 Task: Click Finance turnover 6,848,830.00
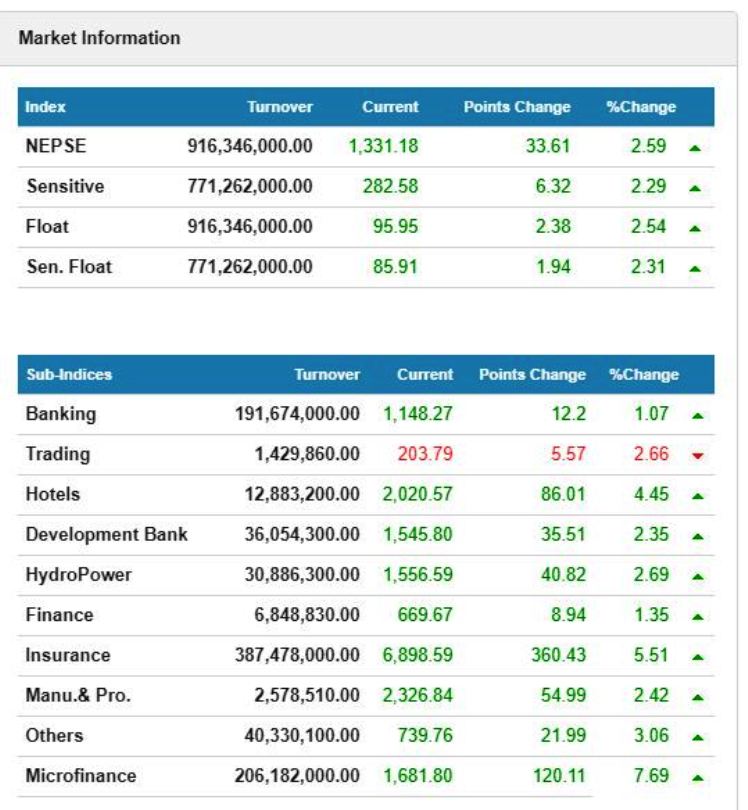pos(307,615)
